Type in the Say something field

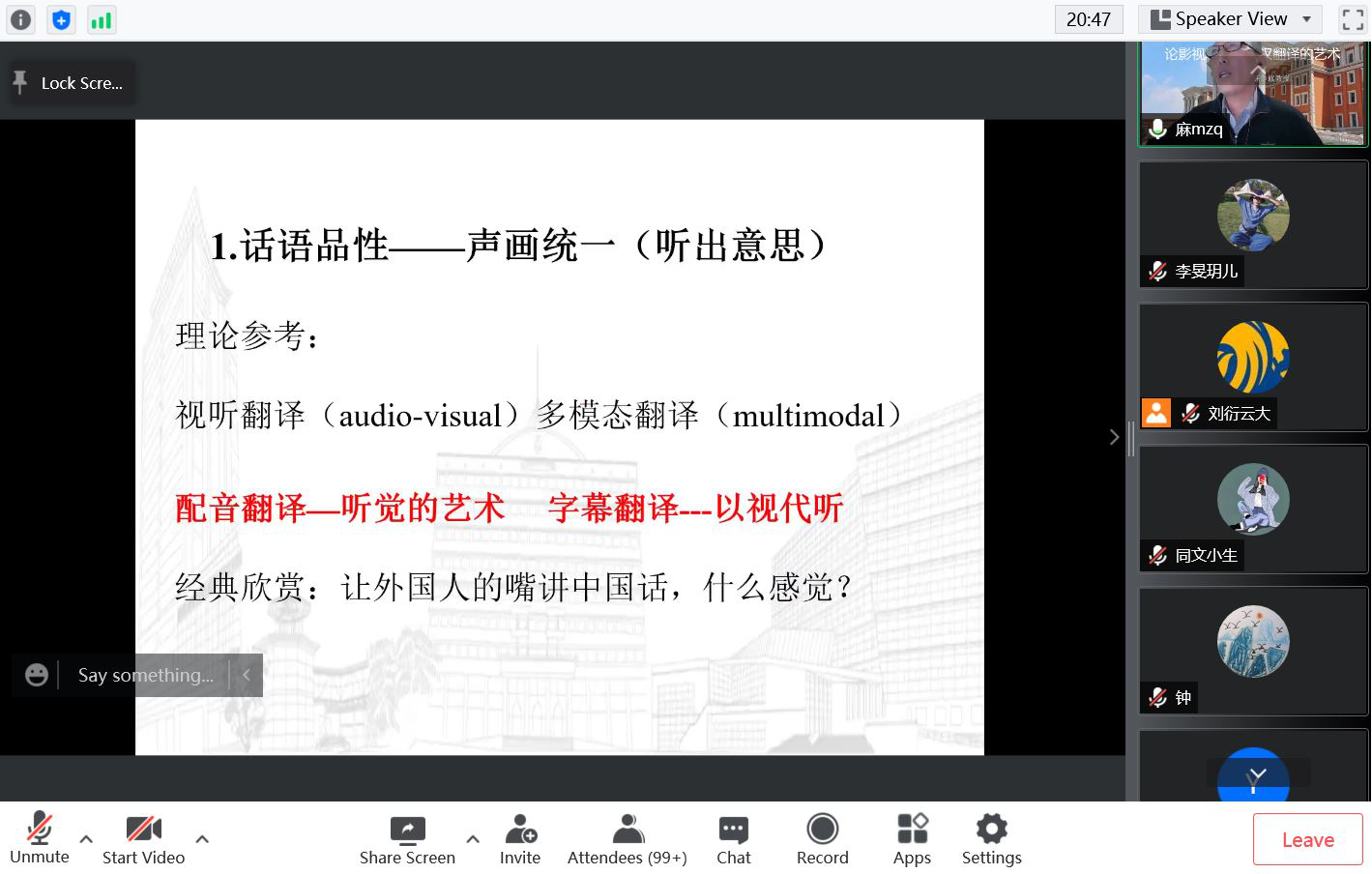(x=147, y=675)
